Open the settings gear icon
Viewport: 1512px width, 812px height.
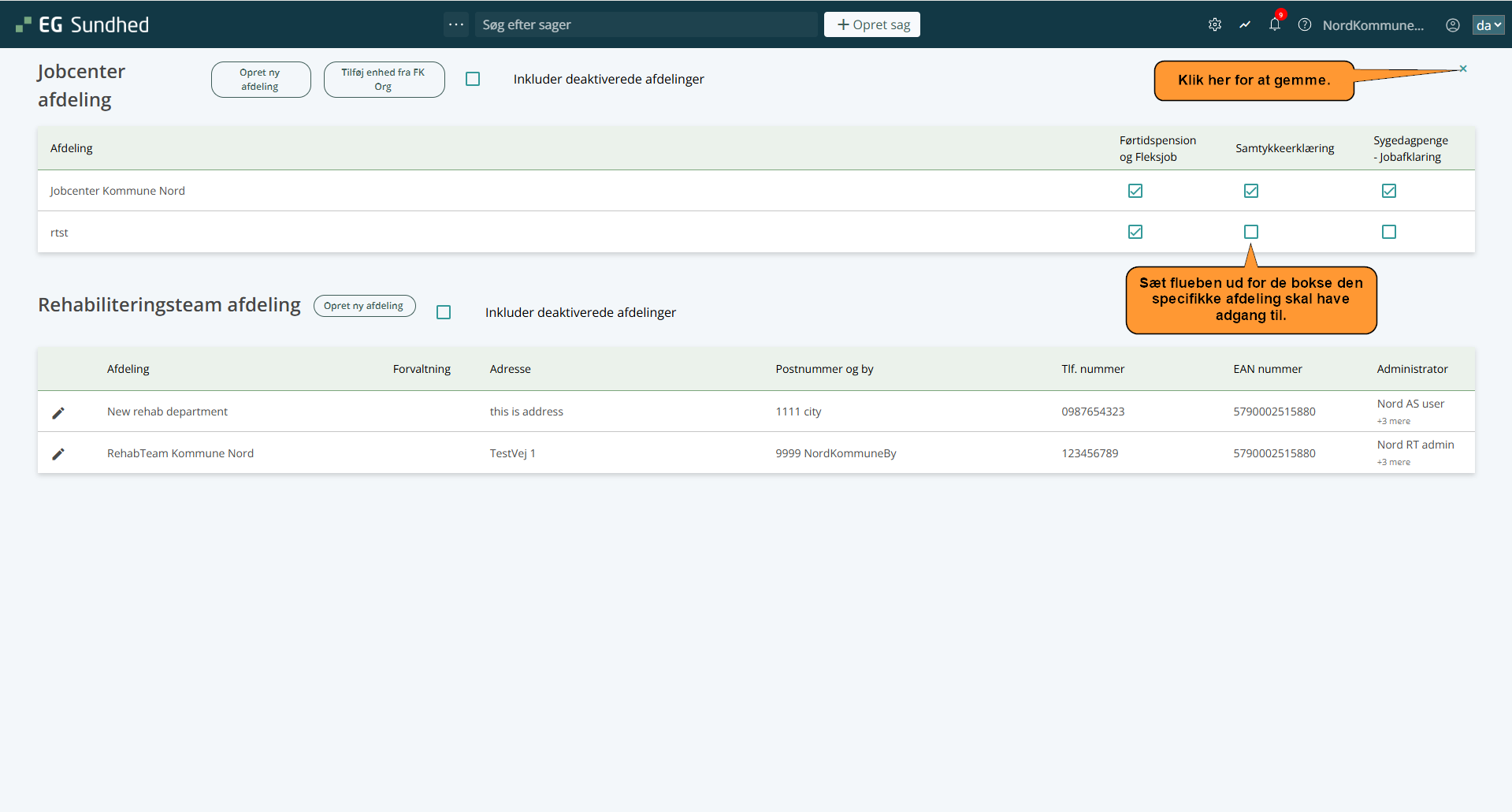1214,24
